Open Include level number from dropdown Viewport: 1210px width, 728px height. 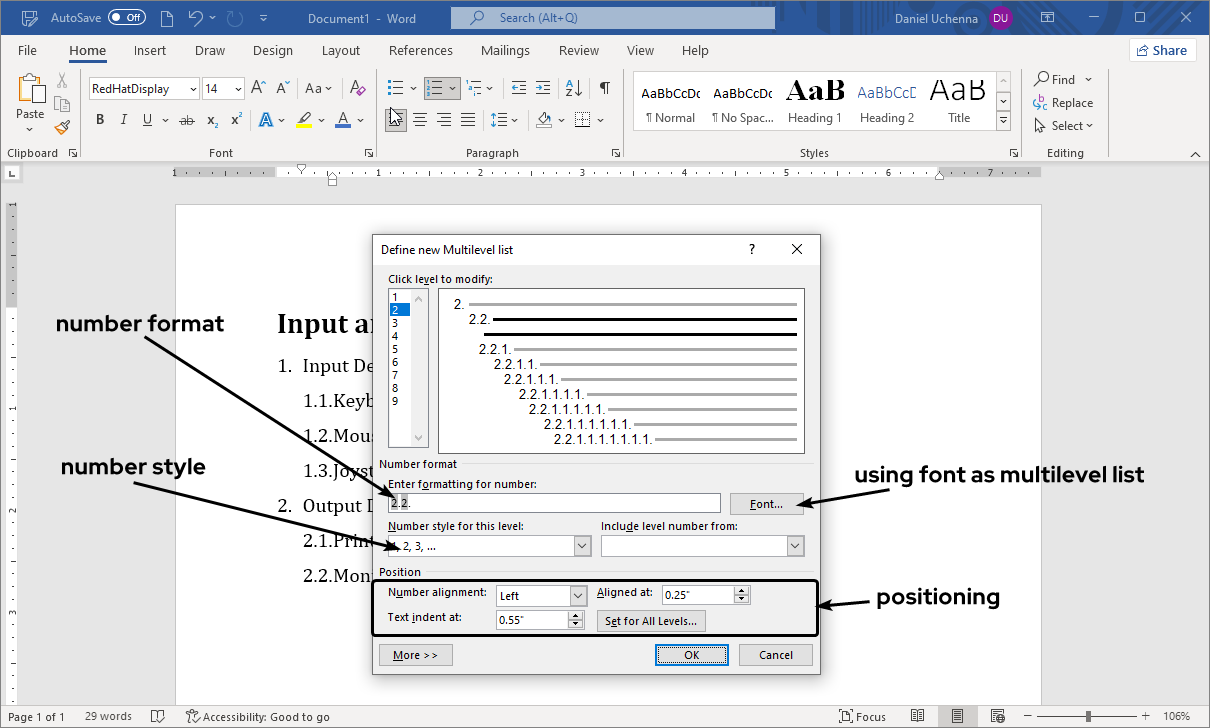(x=795, y=546)
